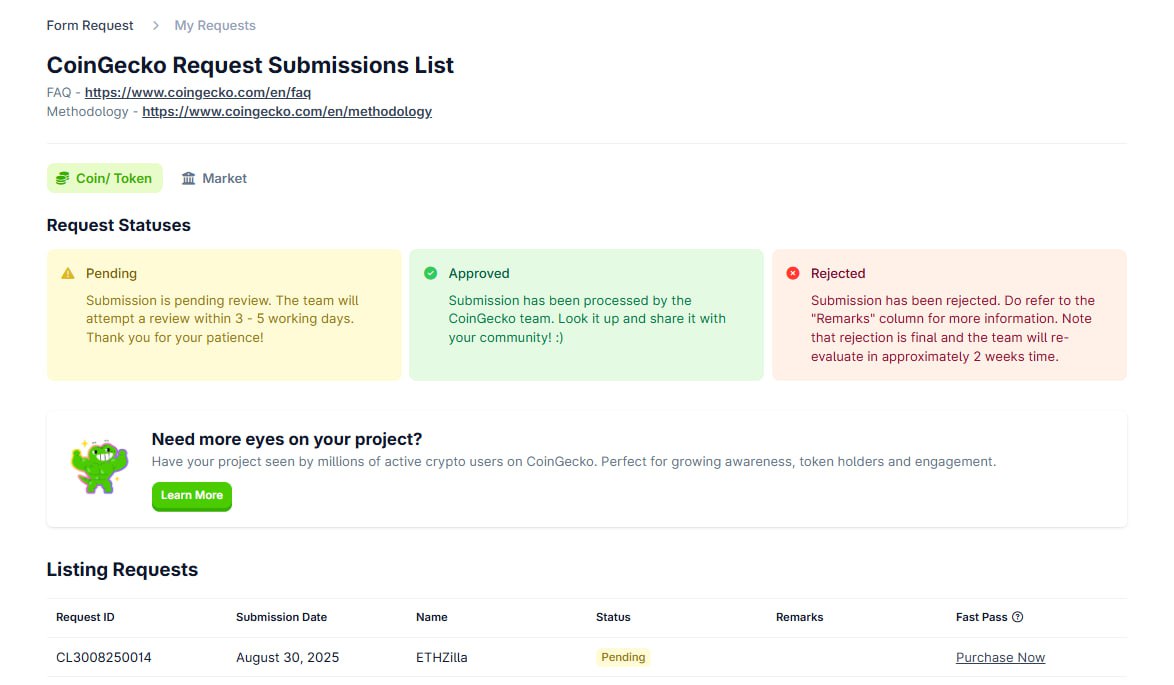
Task: Click request ID CL3008250014
Action: tap(103, 657)
